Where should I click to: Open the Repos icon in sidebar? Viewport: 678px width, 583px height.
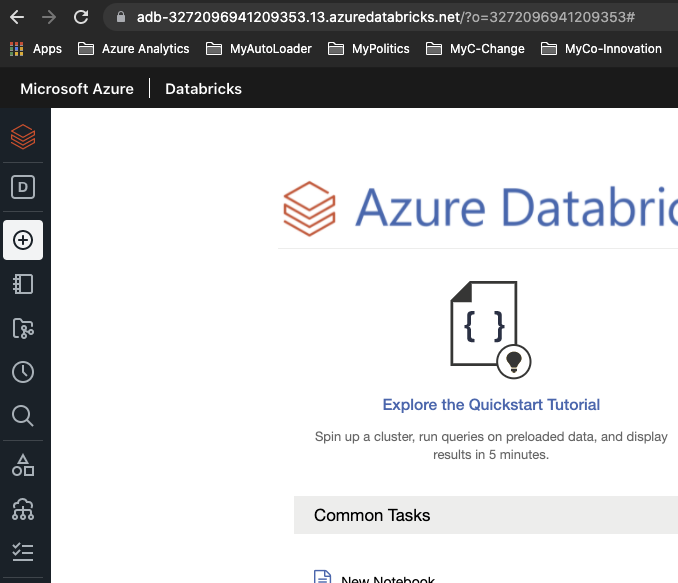(x=23, y=329)
